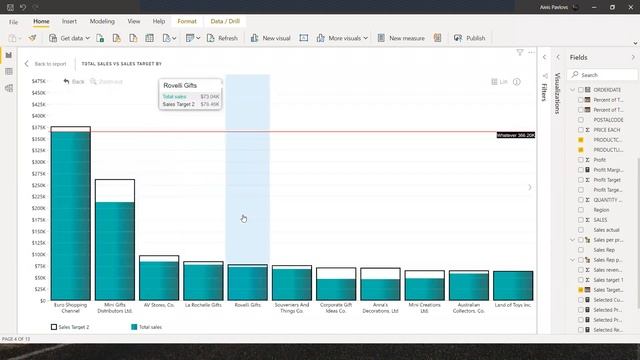Click the Zoom out magnifier icon
Image resolution: width=640 pixels, height=360 pixels.
(93, 81)
